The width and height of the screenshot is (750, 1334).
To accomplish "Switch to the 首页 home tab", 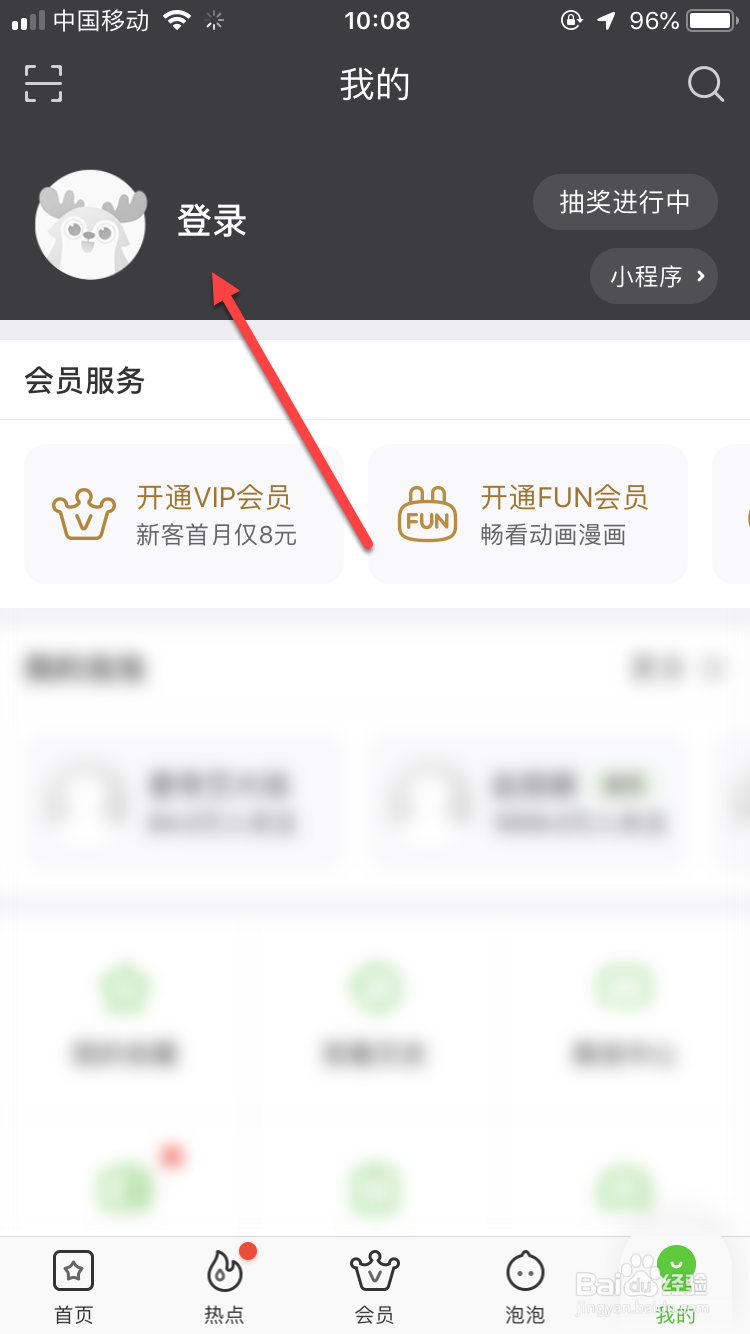I will [x=74, y=1287].
